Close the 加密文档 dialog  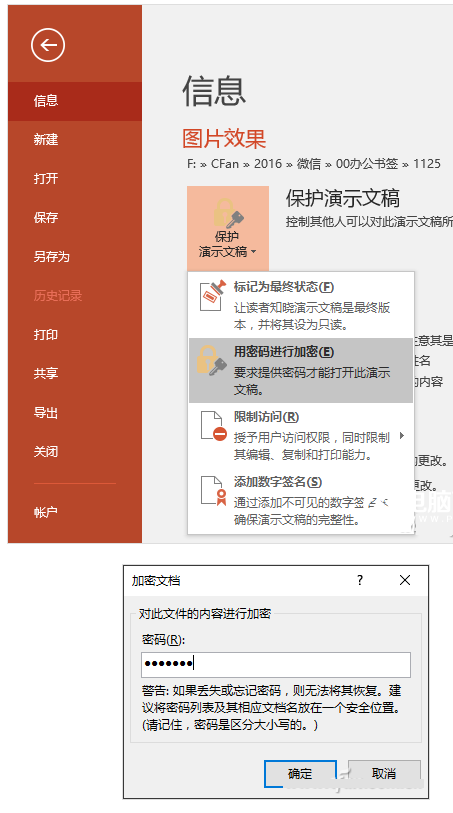[405, 580]
